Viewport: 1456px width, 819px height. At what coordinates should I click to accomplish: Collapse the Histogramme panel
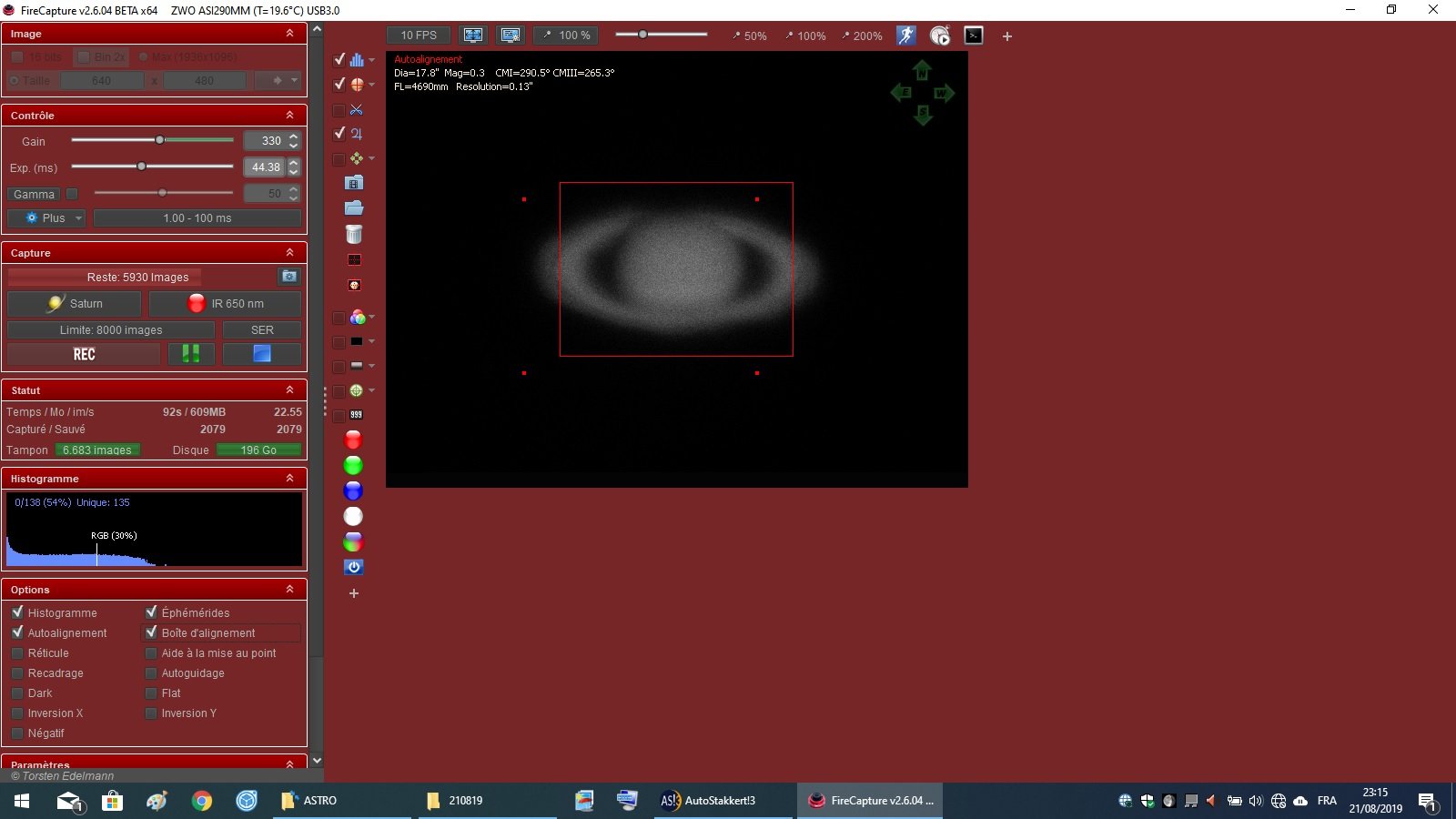coord(289,478)
